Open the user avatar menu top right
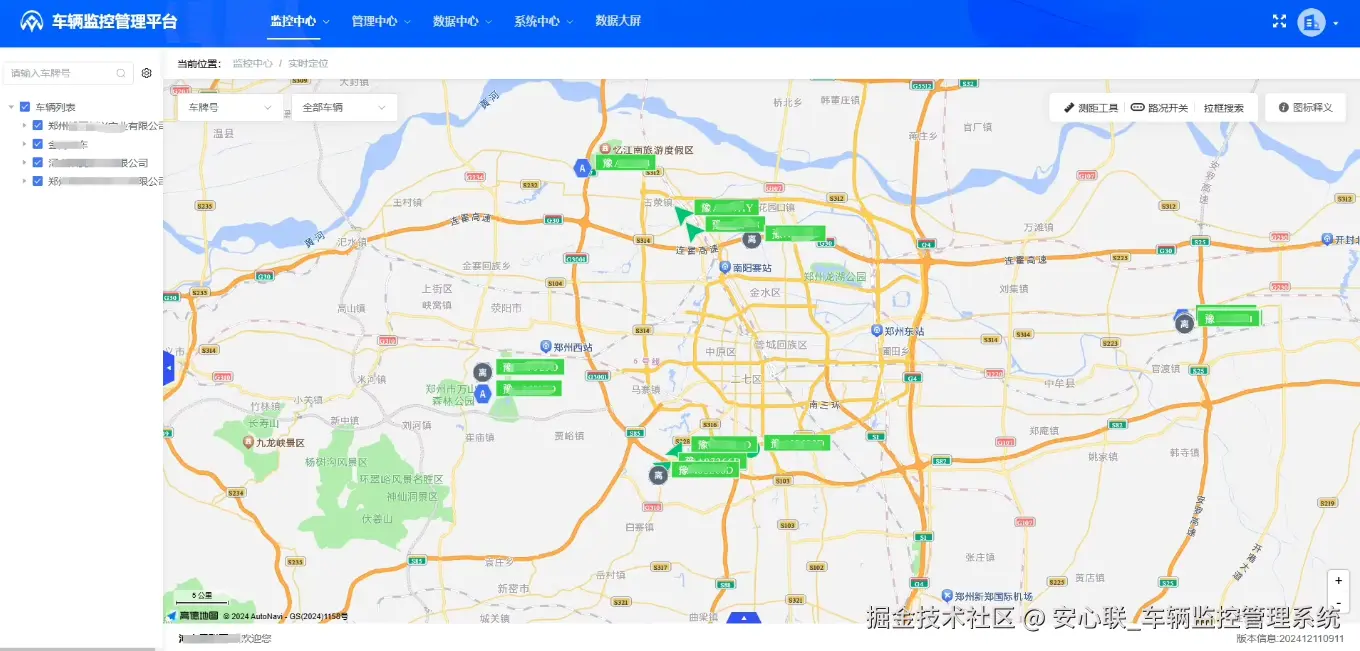 pyautogui.click(x=1311, y=21)
